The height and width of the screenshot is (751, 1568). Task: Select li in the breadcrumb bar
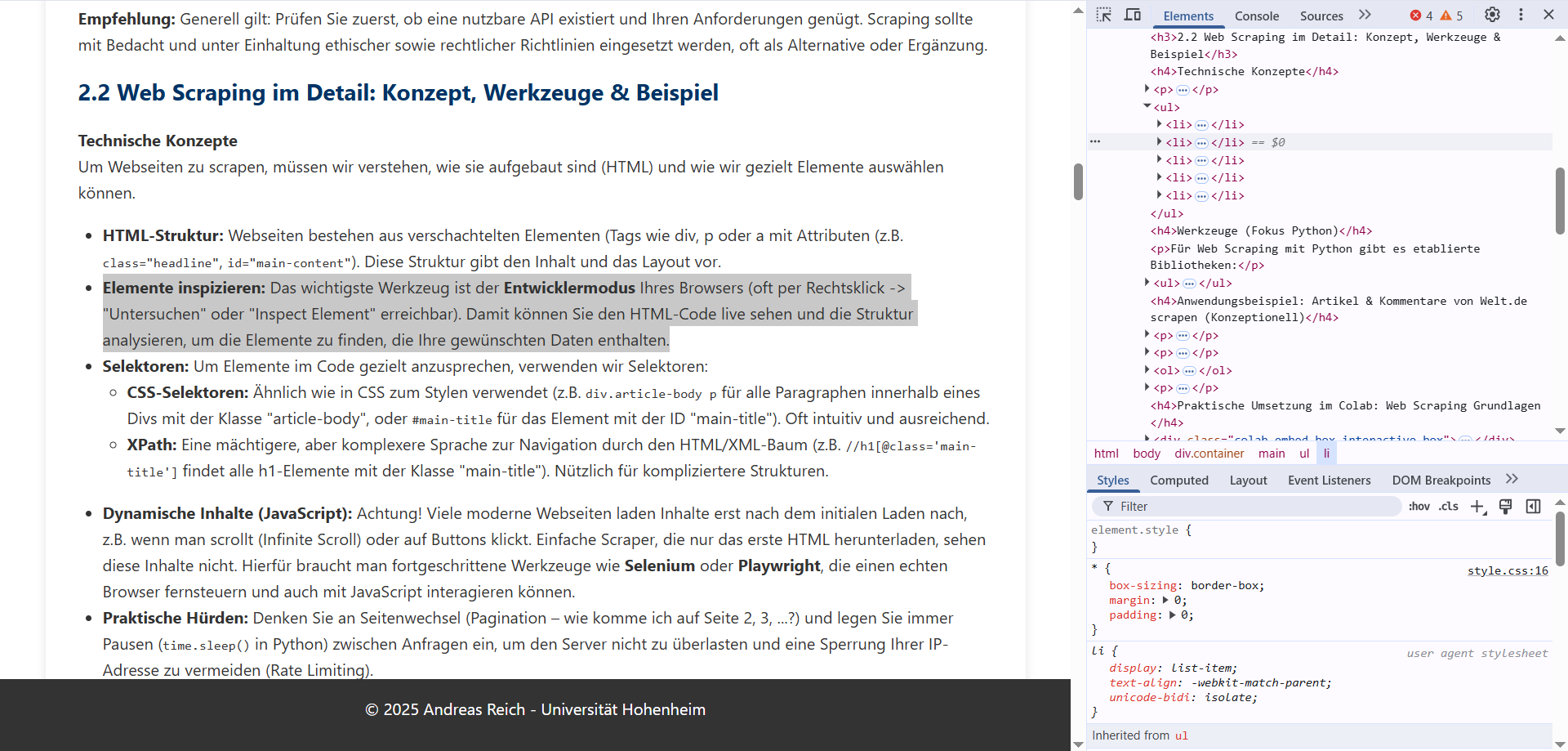tap(1326, 454)
